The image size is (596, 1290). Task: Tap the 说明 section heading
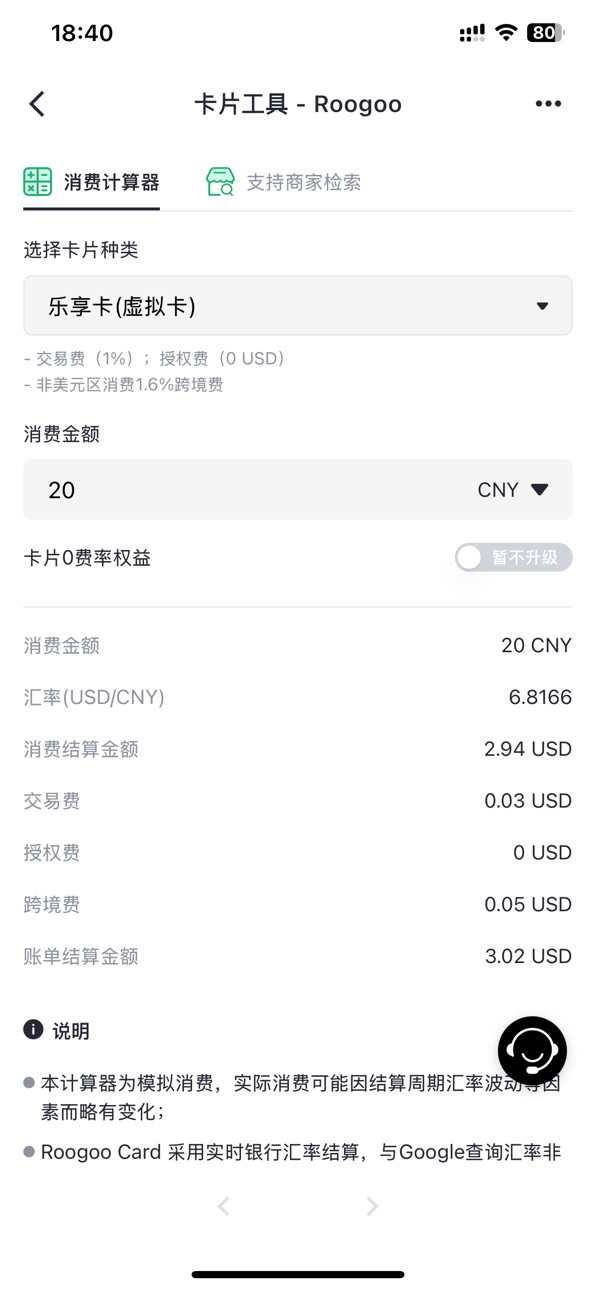click(71, 1031)
